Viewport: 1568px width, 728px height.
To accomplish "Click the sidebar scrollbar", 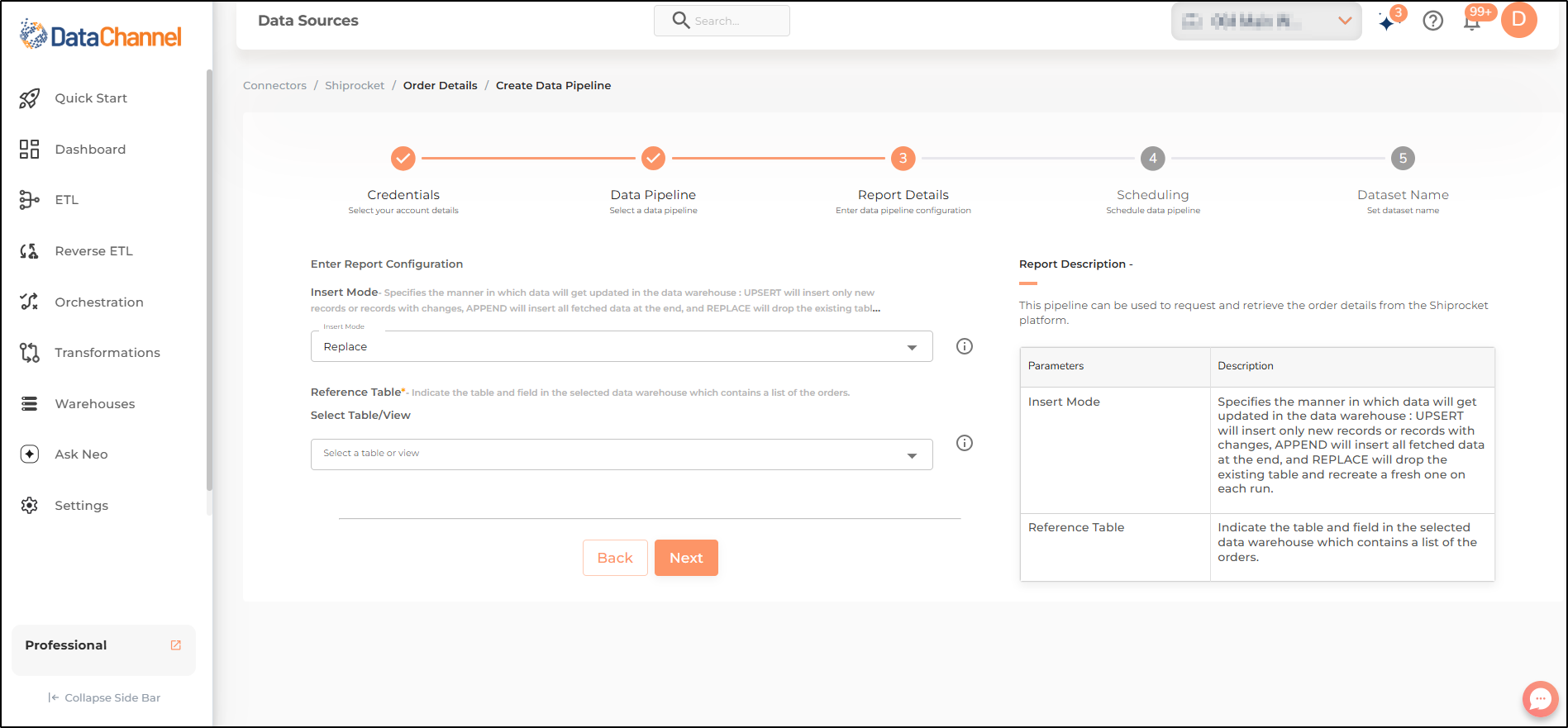I will pyautogui.click(x=209, y=281).
